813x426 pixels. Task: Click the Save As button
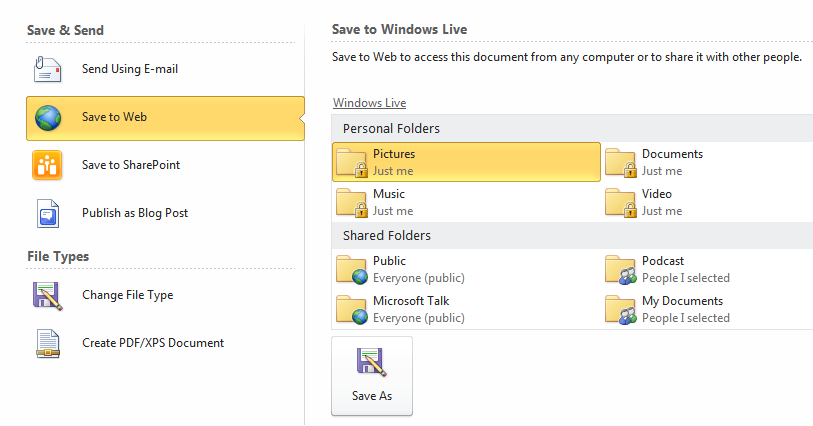click(x=372, y=376)
